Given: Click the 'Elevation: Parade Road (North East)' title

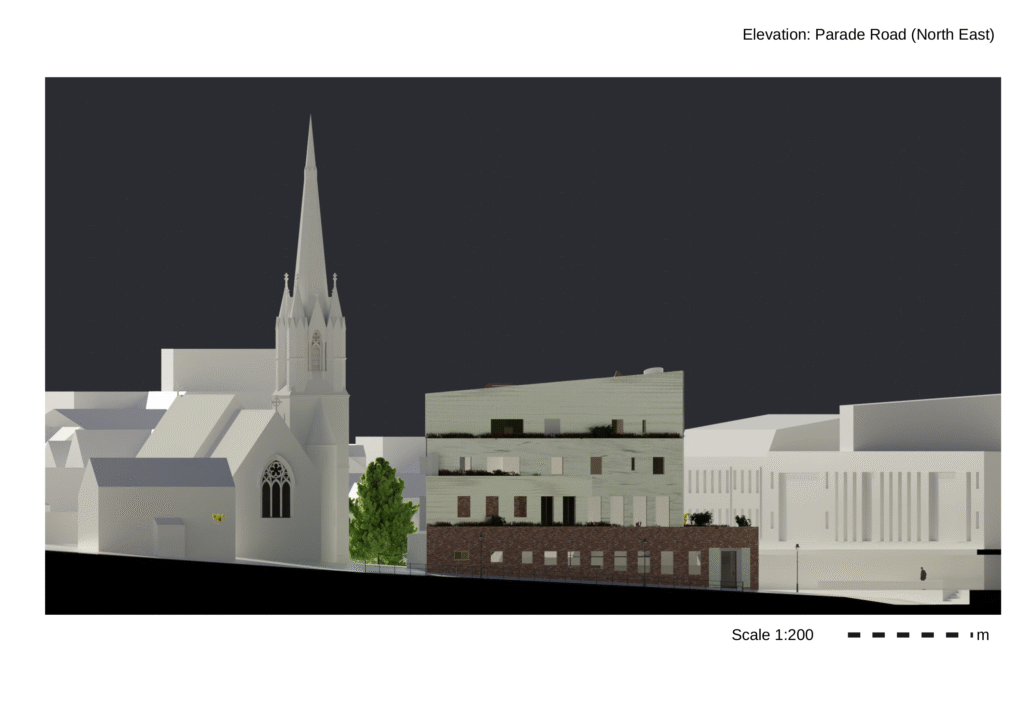Looking at the screenshot, I should tap(867, 35).
